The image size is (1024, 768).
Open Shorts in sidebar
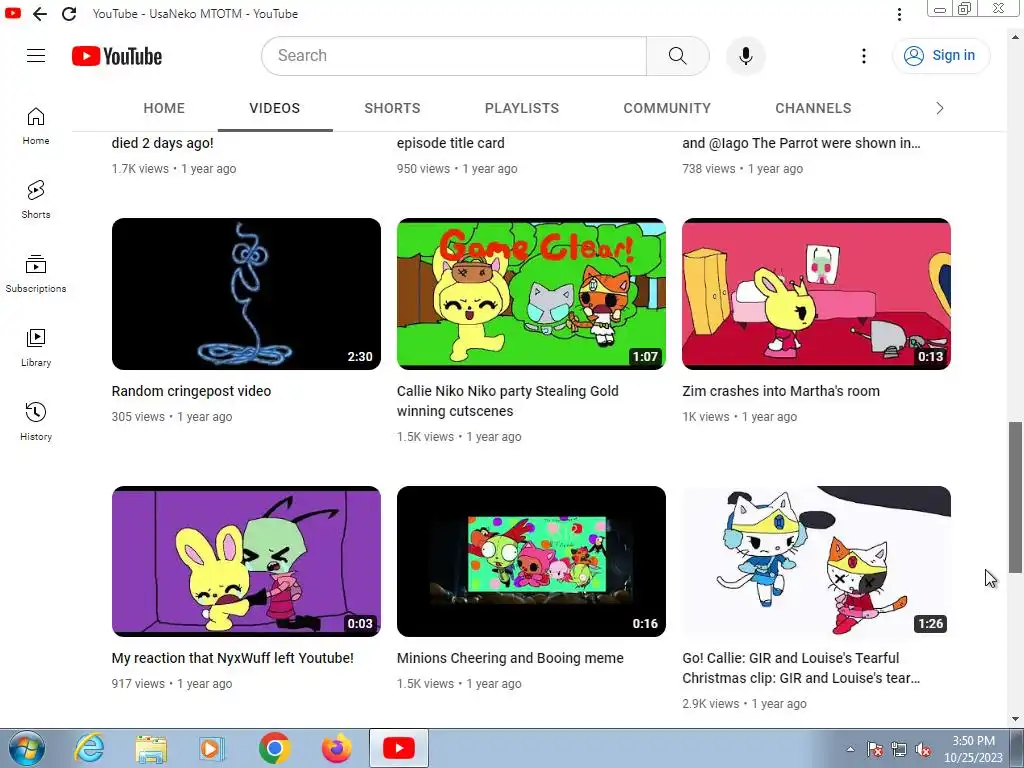coord(36,200)
